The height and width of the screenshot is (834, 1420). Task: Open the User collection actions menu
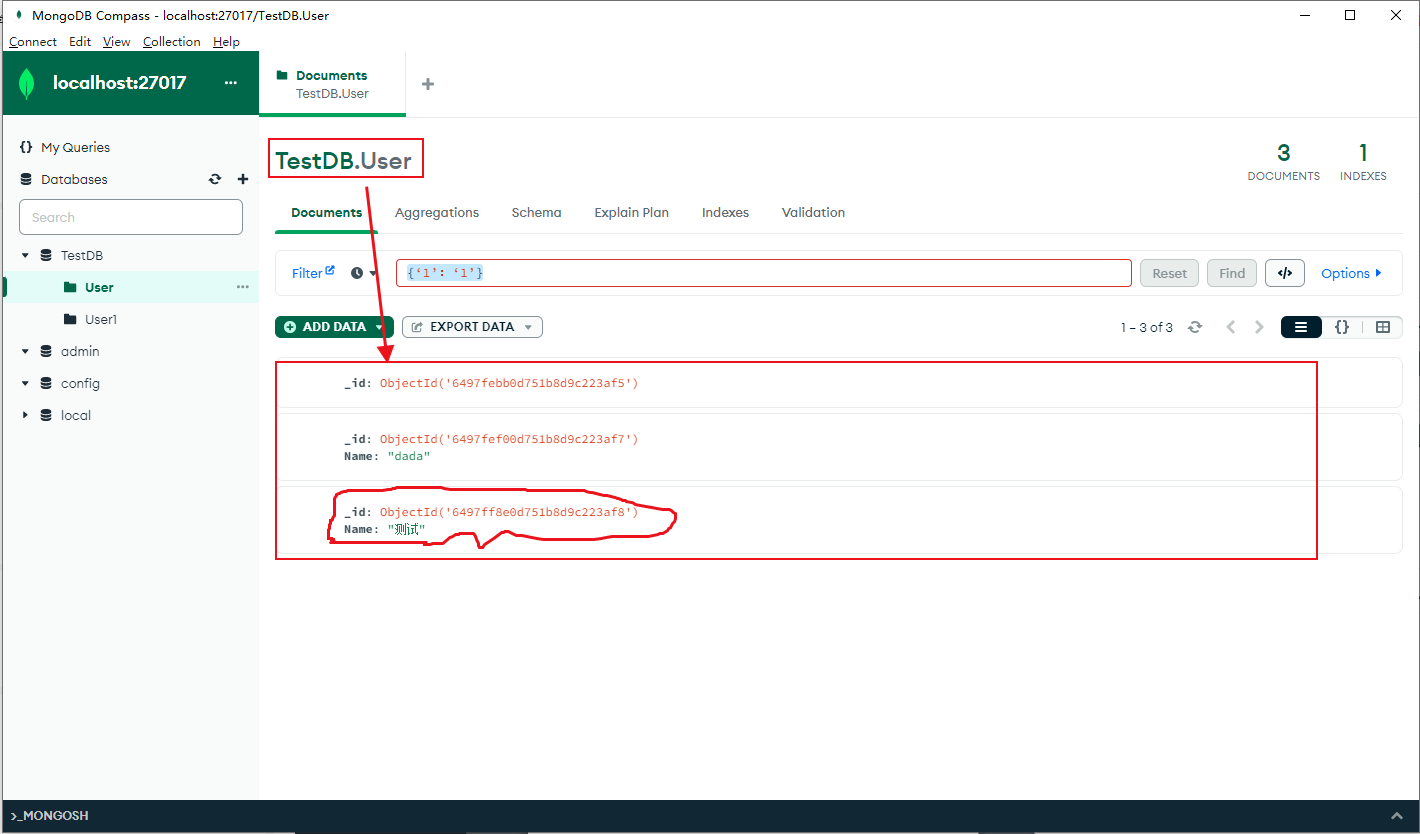click(x=243, y=287)
